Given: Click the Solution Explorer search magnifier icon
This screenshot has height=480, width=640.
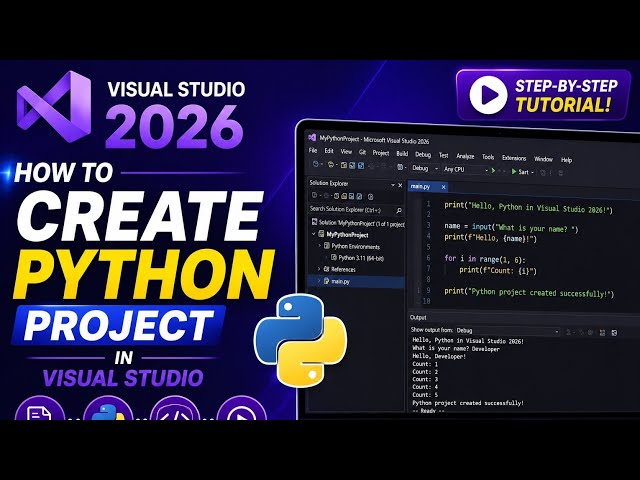Looking at the screenshot, I should click(x=399, y=211).
